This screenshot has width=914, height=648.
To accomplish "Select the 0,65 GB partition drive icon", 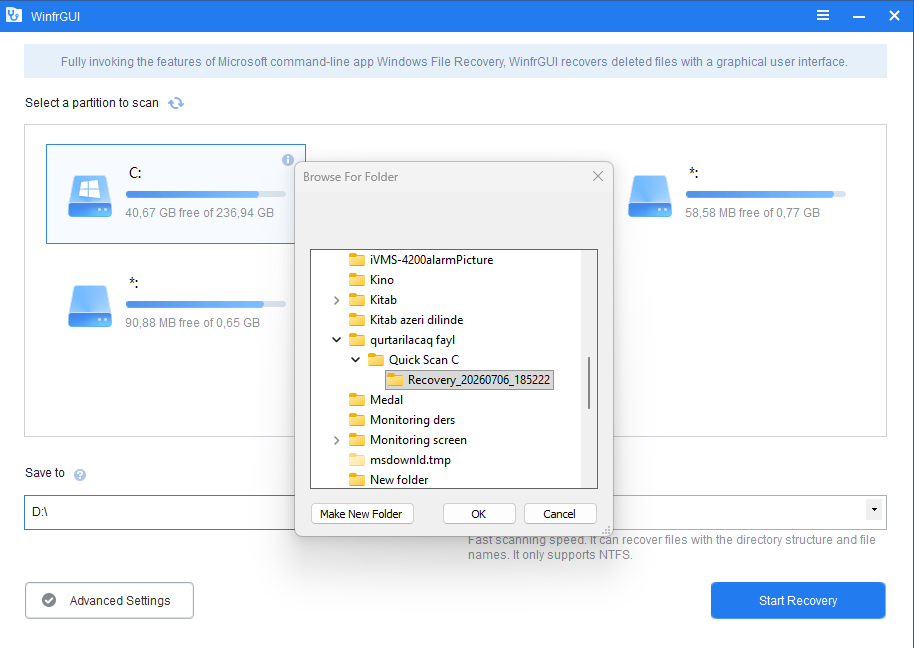I will click(90, 306).
